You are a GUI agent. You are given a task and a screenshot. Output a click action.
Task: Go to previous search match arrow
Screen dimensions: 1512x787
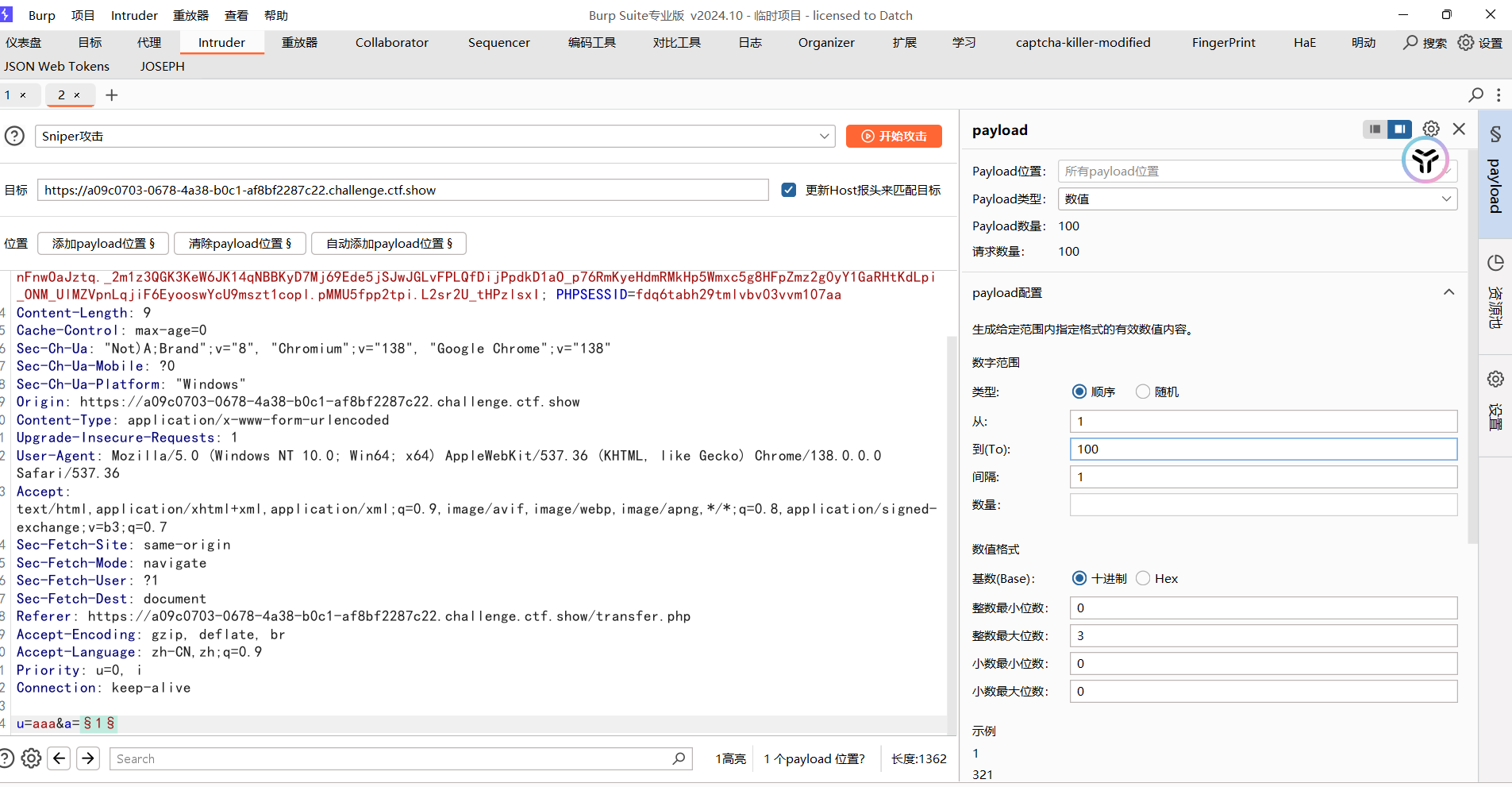(60, 758)
